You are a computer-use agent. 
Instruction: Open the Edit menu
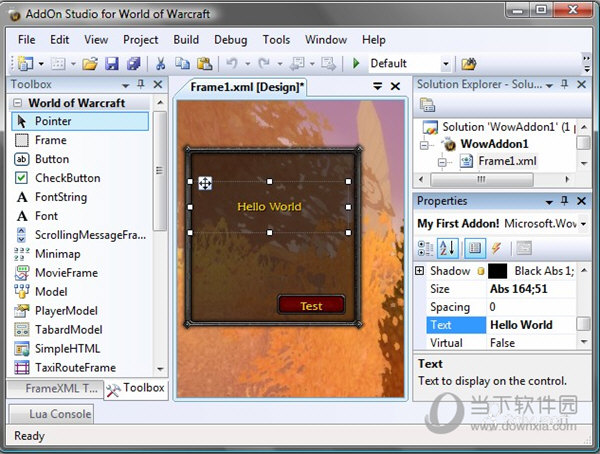click(x=59, y=40)
